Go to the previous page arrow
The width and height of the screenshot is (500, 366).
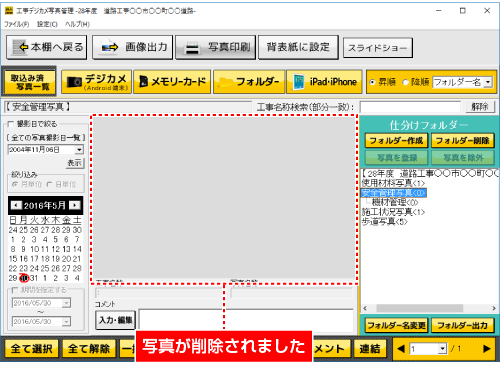(401, 349)
